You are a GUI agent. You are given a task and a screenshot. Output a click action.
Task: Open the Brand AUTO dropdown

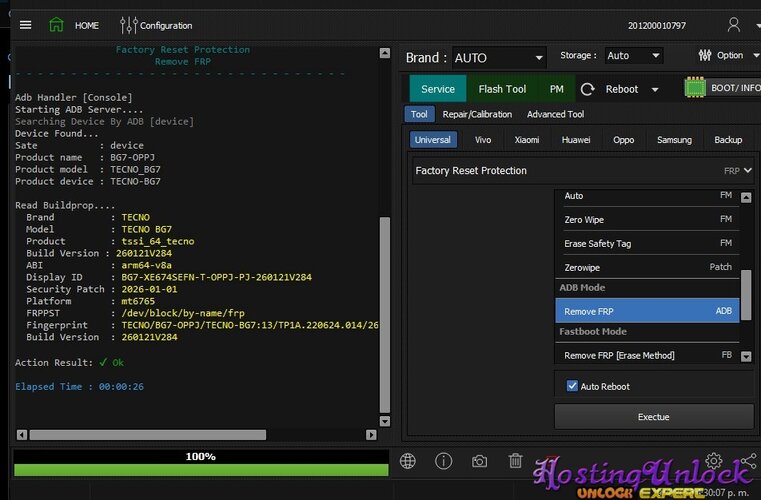point(499,57)
